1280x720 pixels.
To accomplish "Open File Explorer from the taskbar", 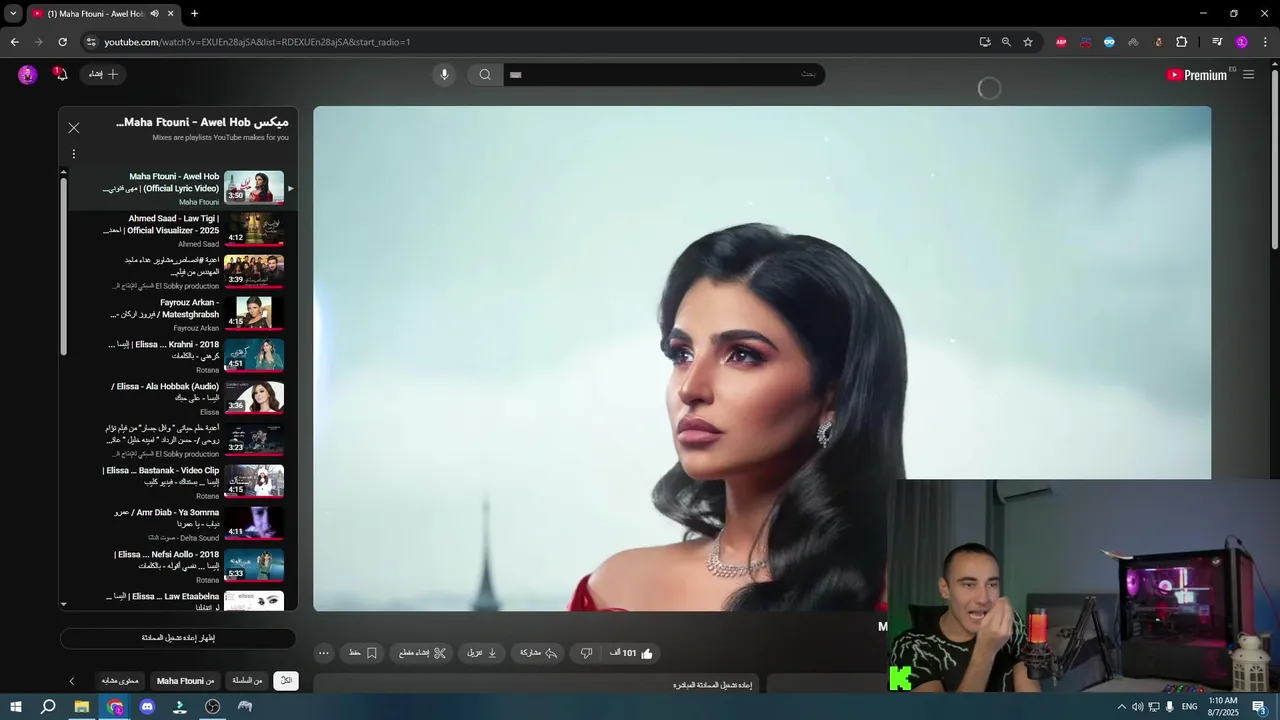I will 82,707.
